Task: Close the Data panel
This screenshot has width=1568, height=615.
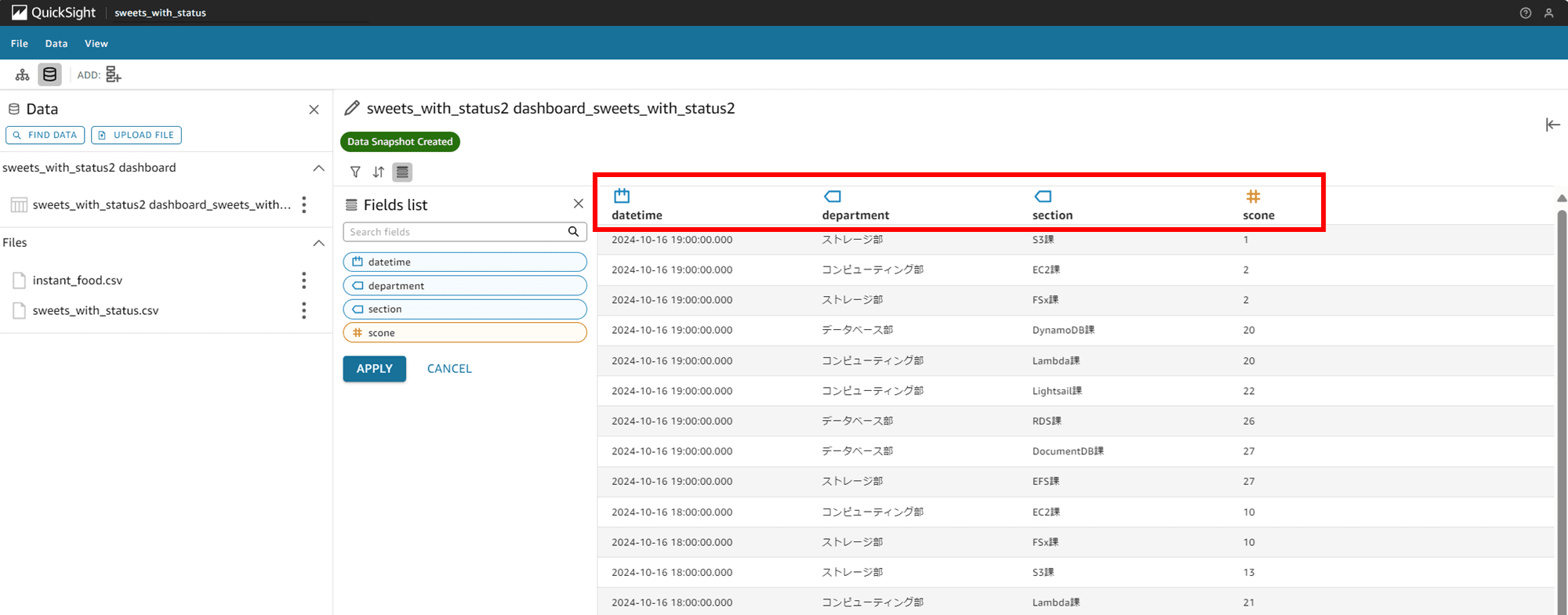Action: click(314, 110)
